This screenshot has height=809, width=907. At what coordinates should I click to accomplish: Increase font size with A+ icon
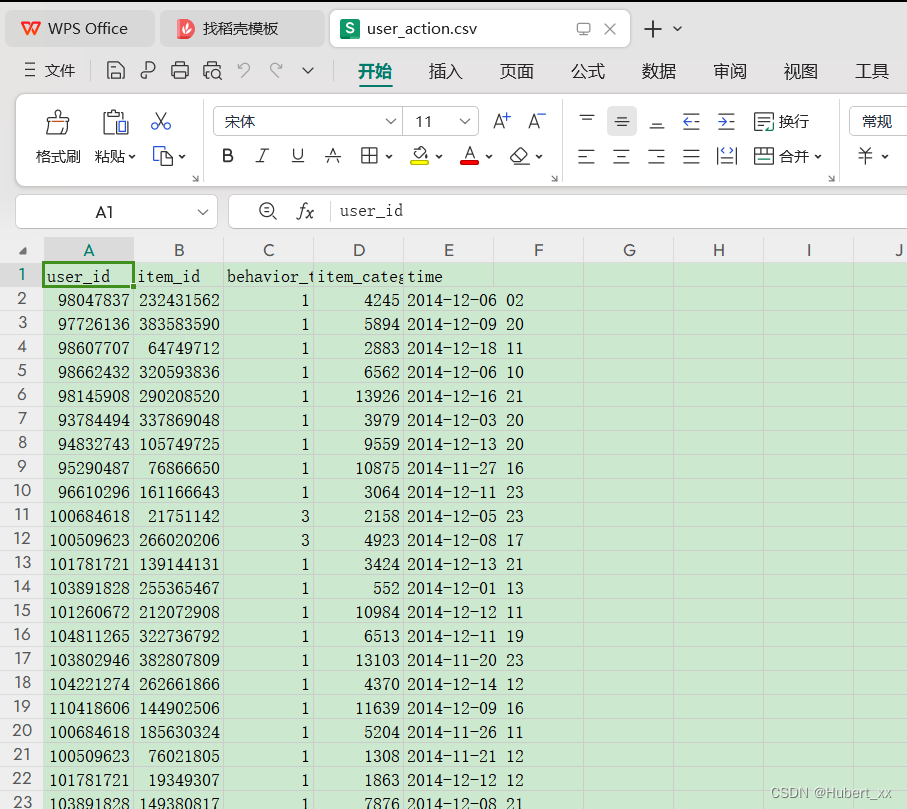click(x=502, y=121)
